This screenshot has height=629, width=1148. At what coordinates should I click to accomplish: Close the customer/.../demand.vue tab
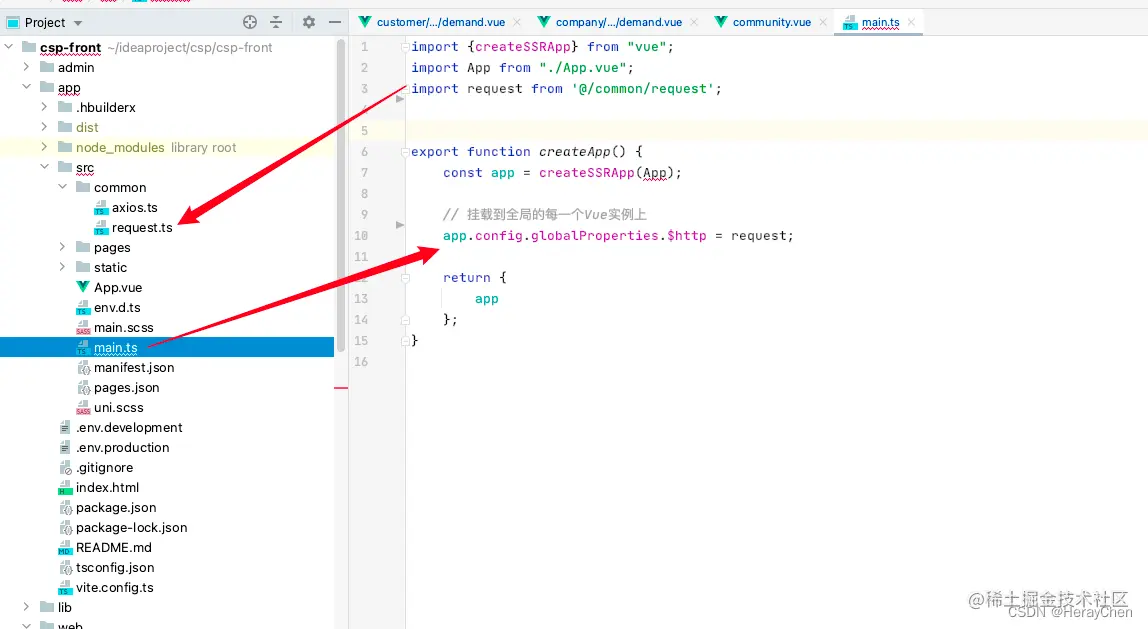tap(517, 22)
